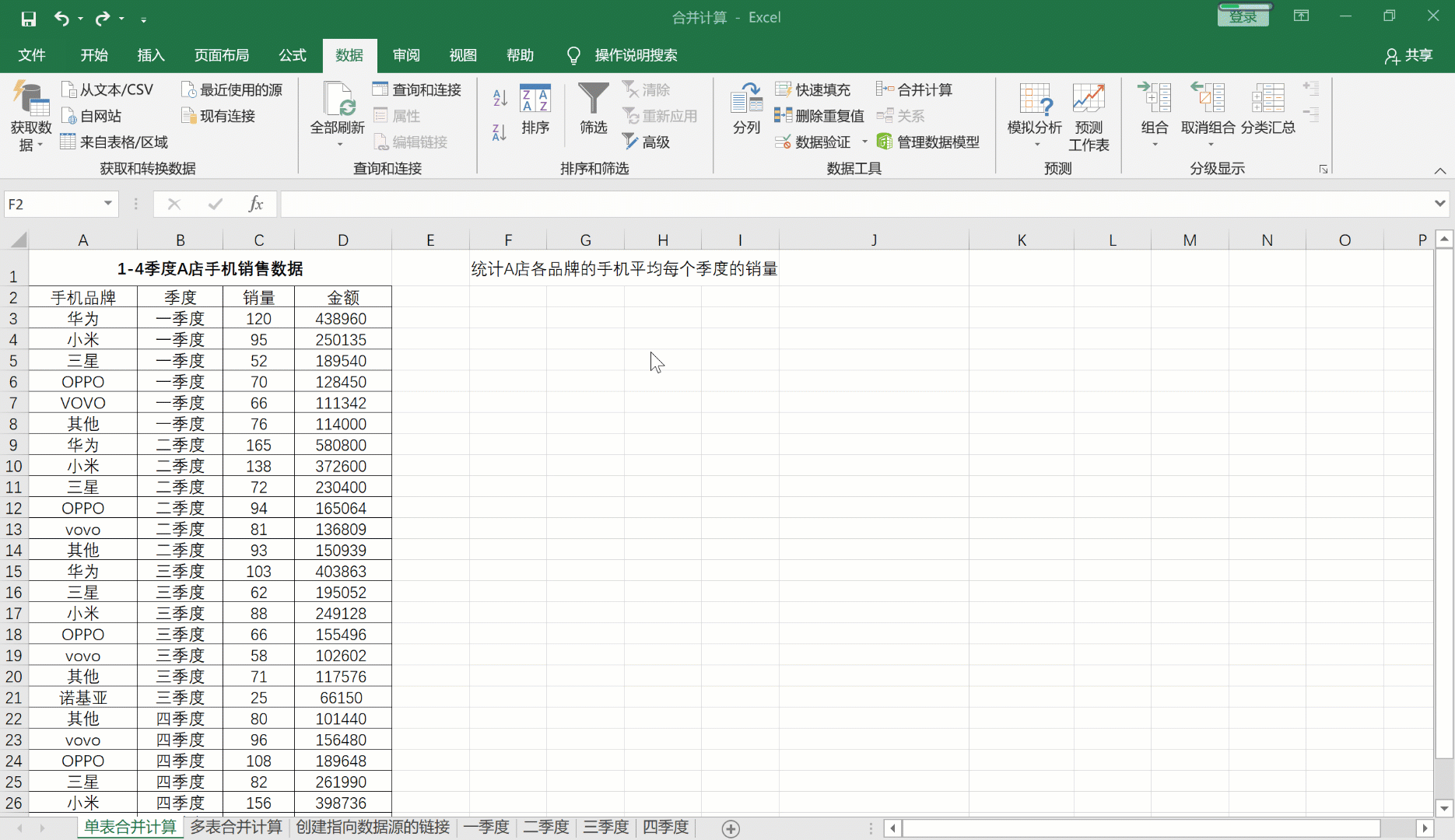The image size is (1455, 840).
Task: Switch to the Help (帮助) ribbon tab
Action: (x=520, y=55)
